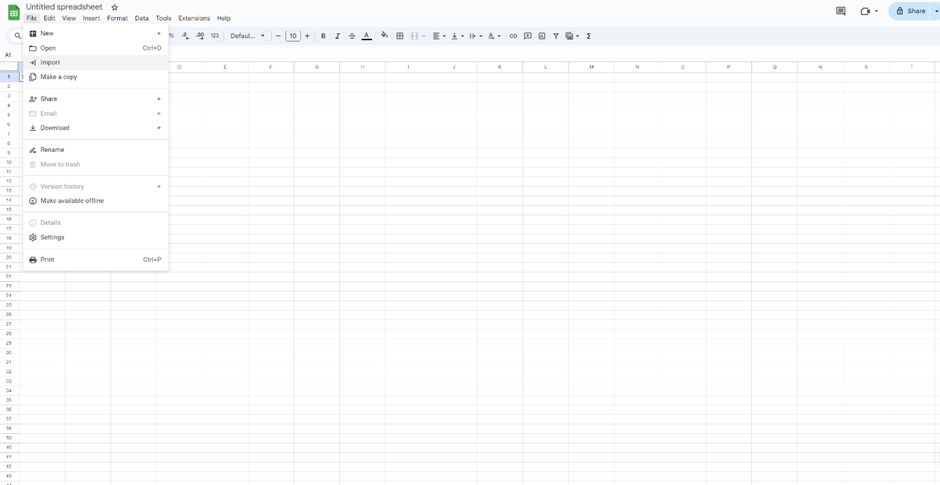940x485 pixels.
Task: Select column G header
Action: 317,67
